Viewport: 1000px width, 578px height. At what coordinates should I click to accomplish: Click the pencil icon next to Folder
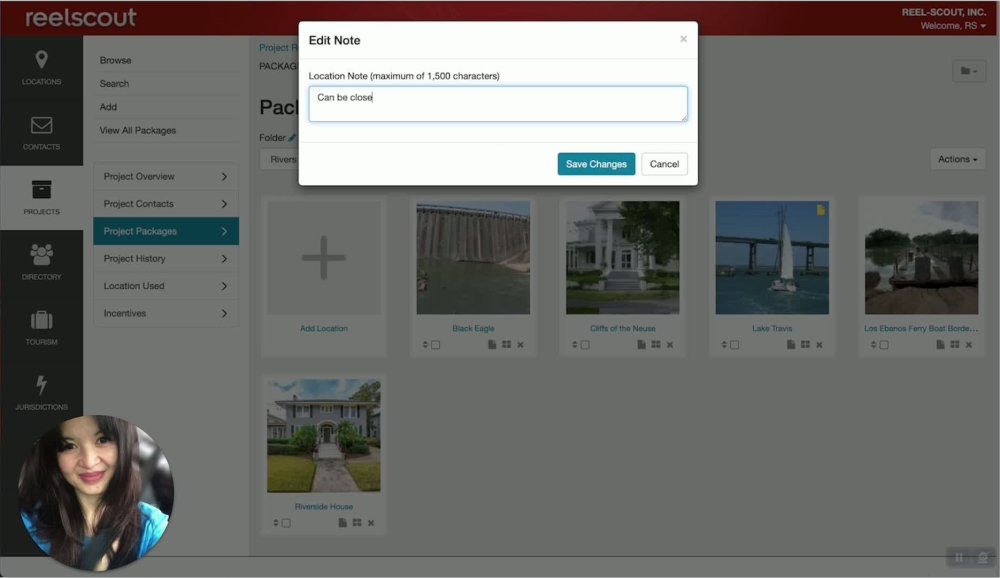click(292, 137)
